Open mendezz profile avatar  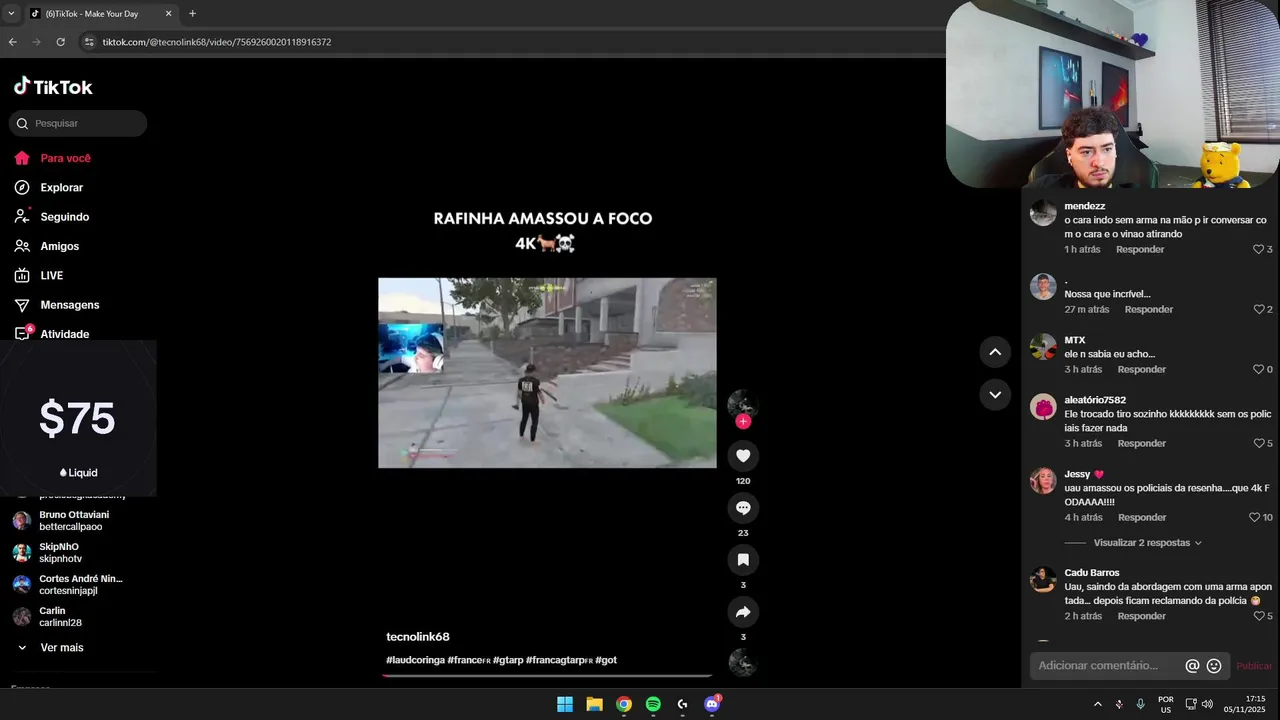point(1043,213)
